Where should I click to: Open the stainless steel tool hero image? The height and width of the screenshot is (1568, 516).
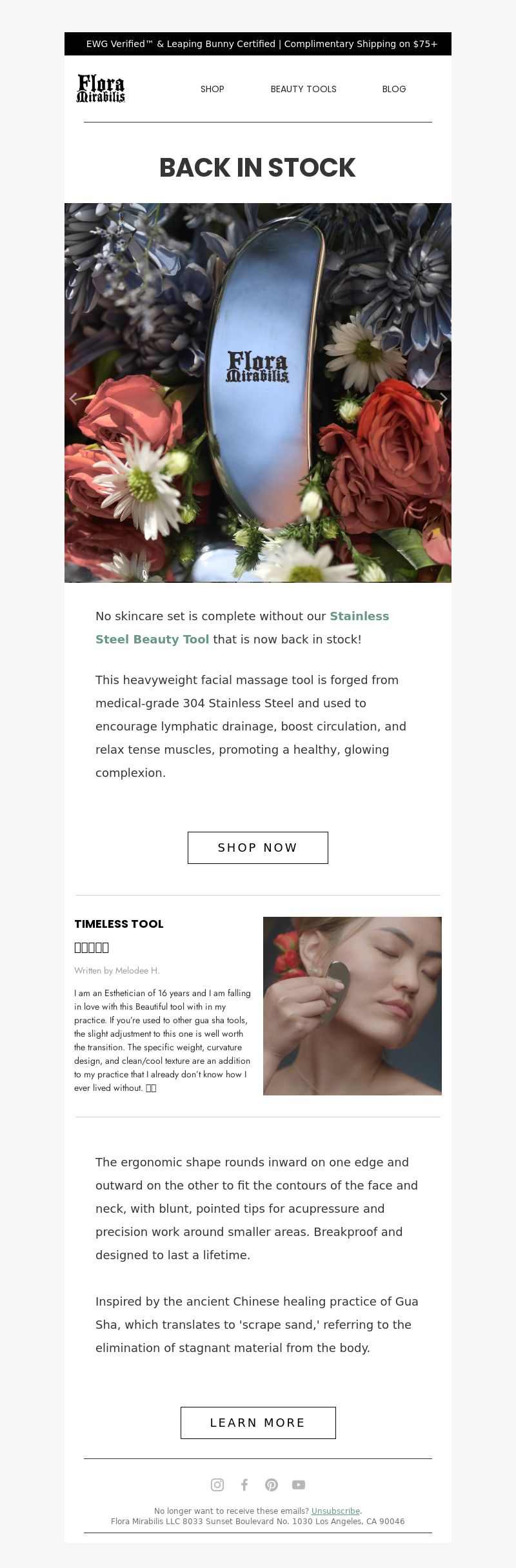point(258,393)
